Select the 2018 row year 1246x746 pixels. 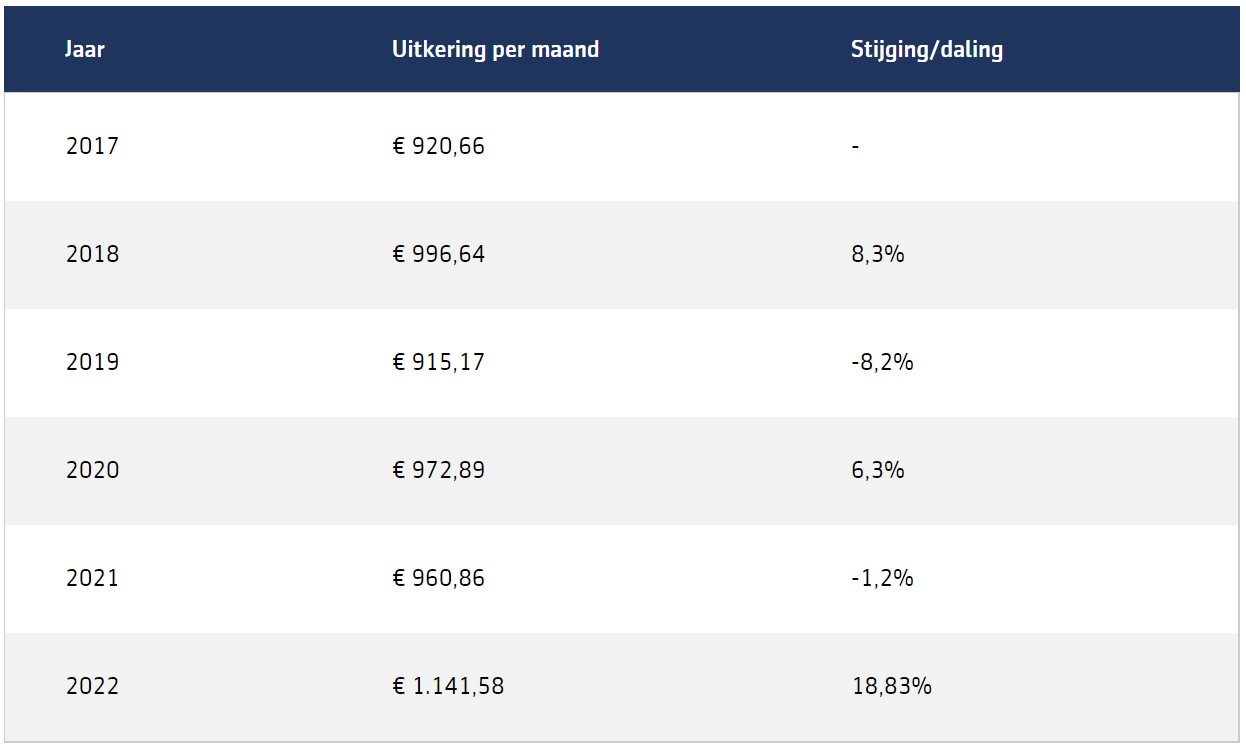point(92,254)
